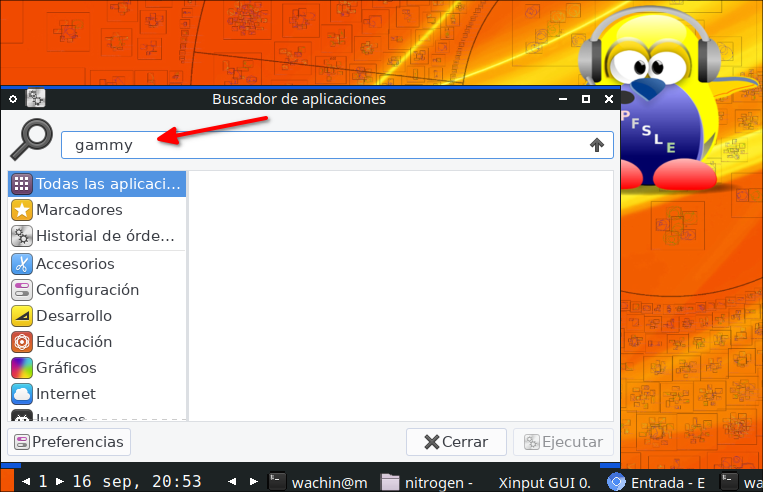Click the Educación atom icon
763x492 pixels.
tap(22, 342)
